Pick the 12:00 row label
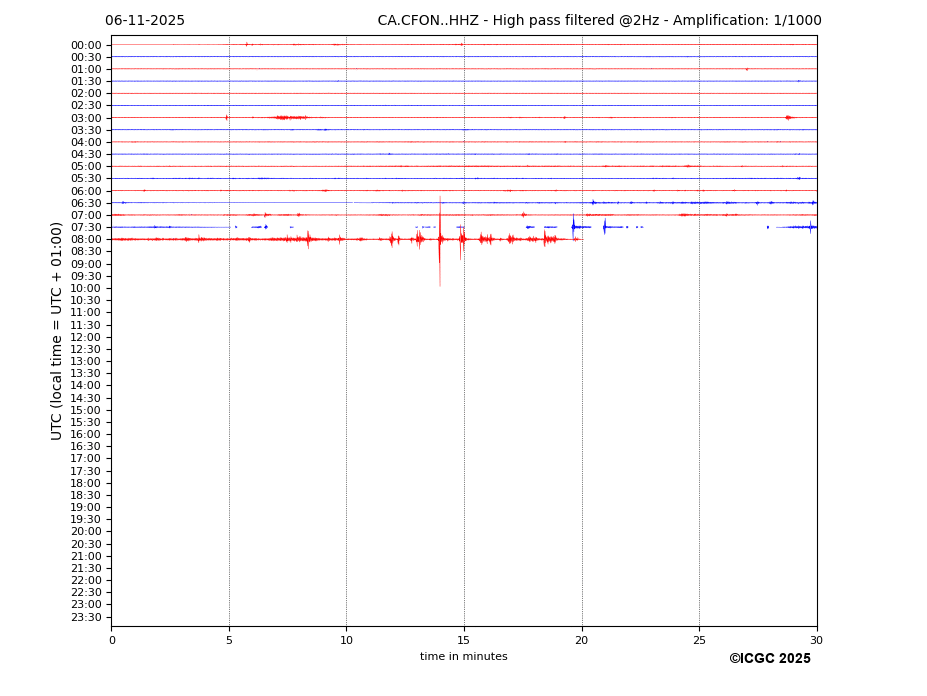Viewport: 927px width, 696px height. tap(86, 337)
